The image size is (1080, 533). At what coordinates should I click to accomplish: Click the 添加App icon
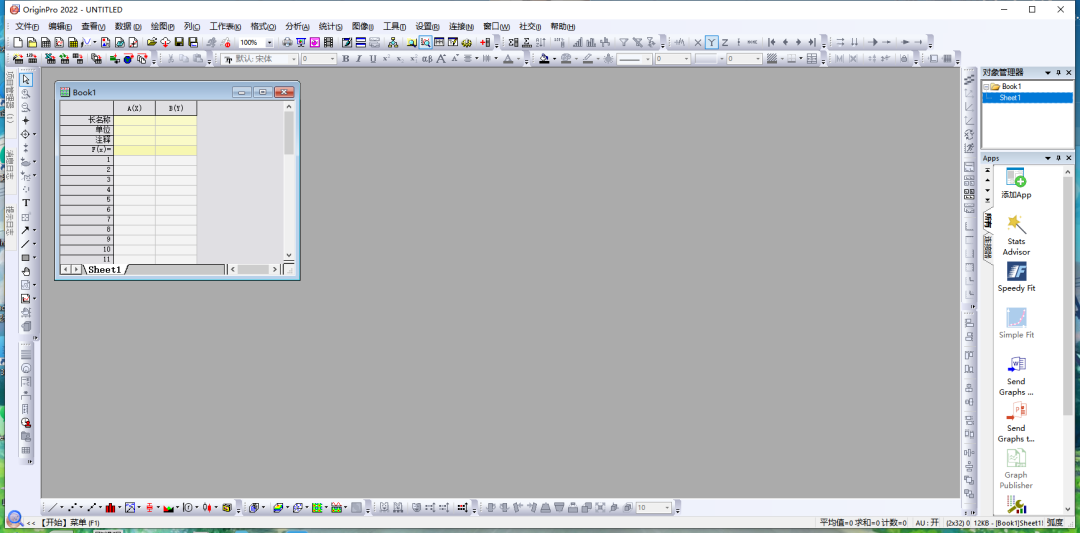click(x=1016, y=183)
